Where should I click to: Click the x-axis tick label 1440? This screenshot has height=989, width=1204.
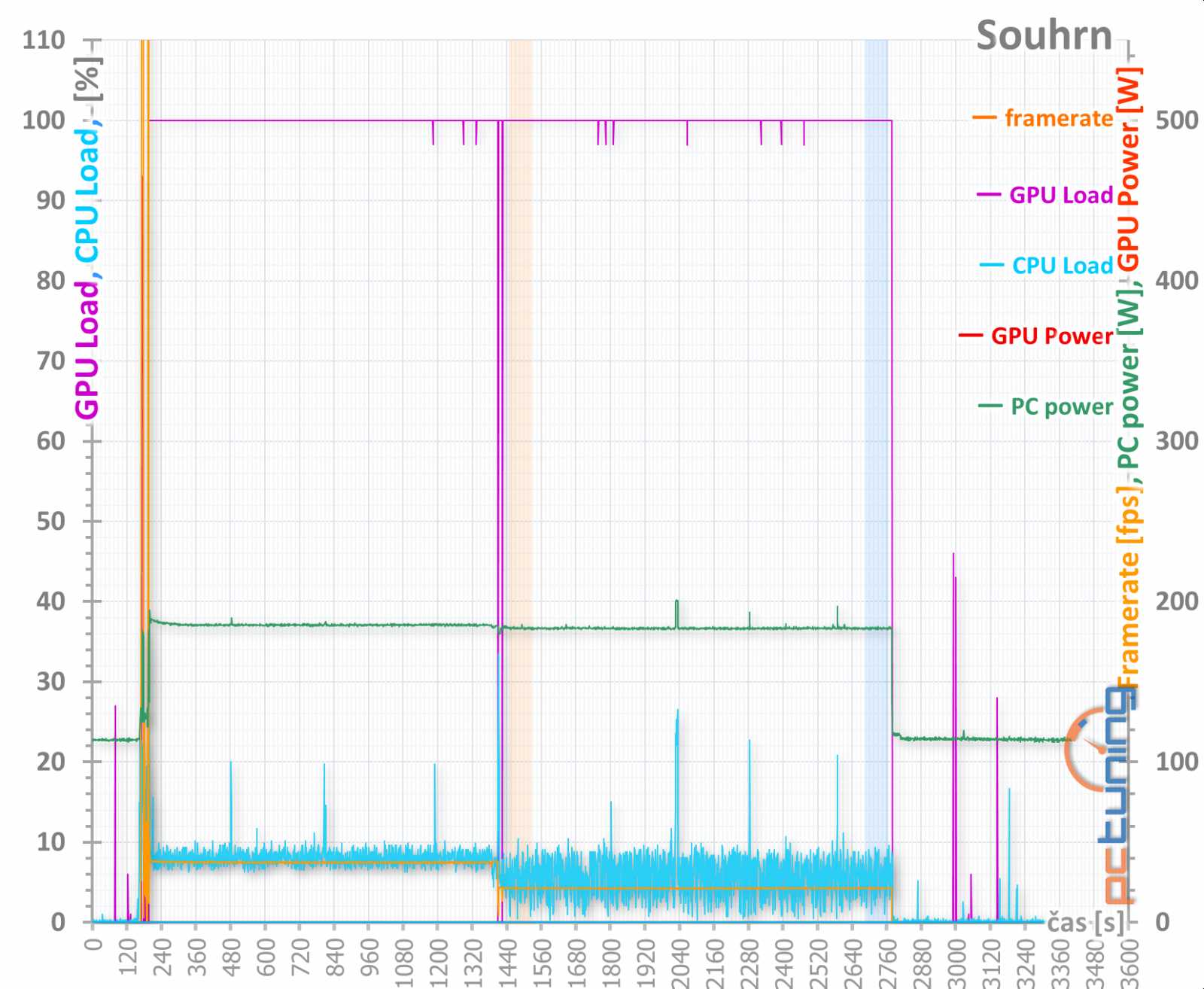507,964
